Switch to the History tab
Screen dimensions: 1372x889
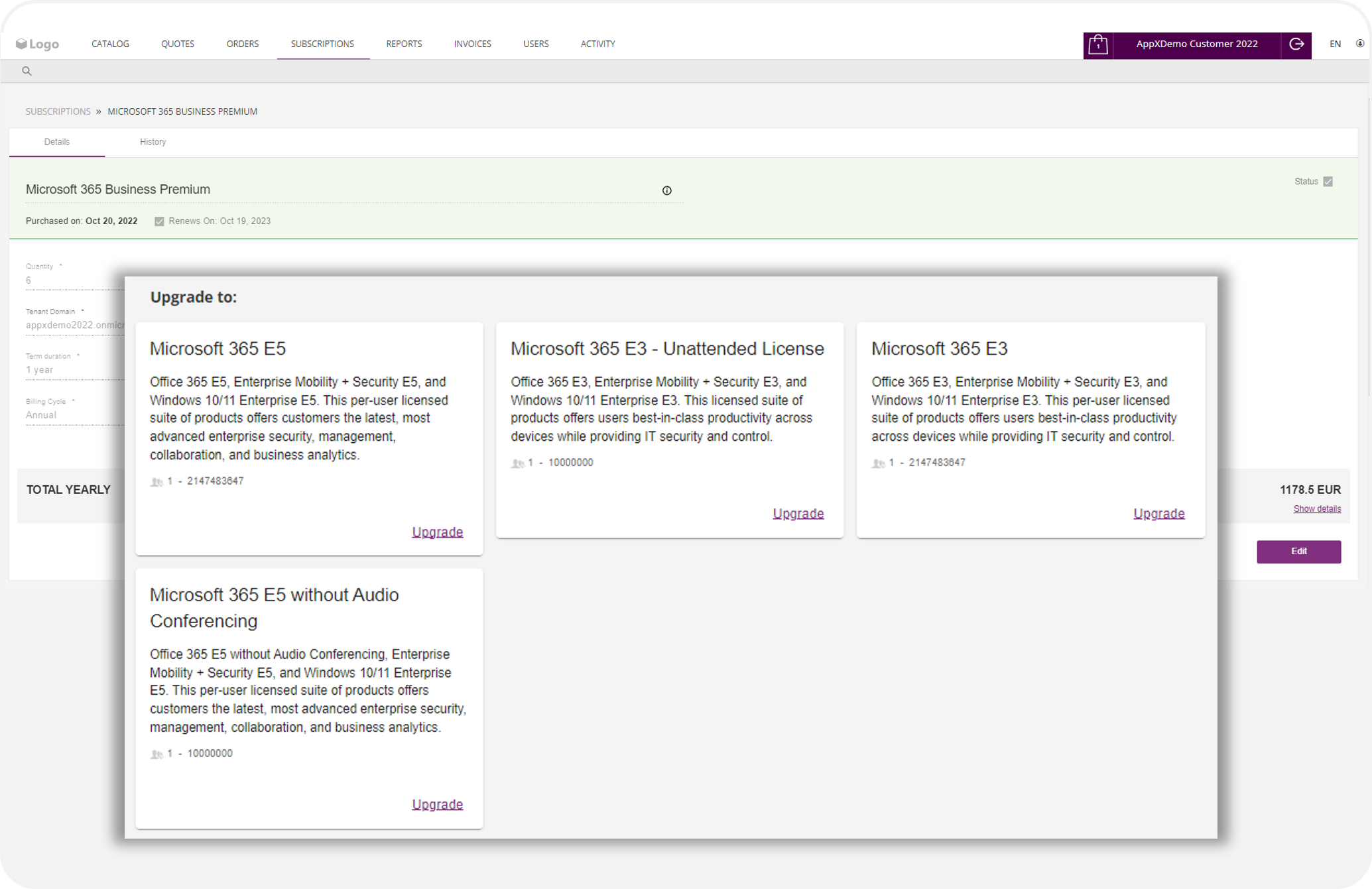(153, 142)
